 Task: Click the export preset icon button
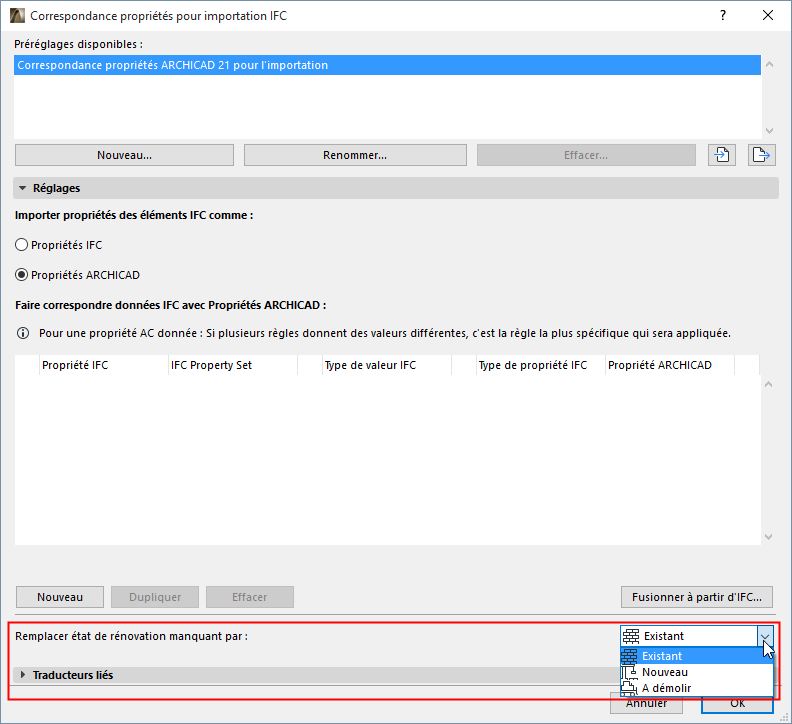[x=761, y=155]
